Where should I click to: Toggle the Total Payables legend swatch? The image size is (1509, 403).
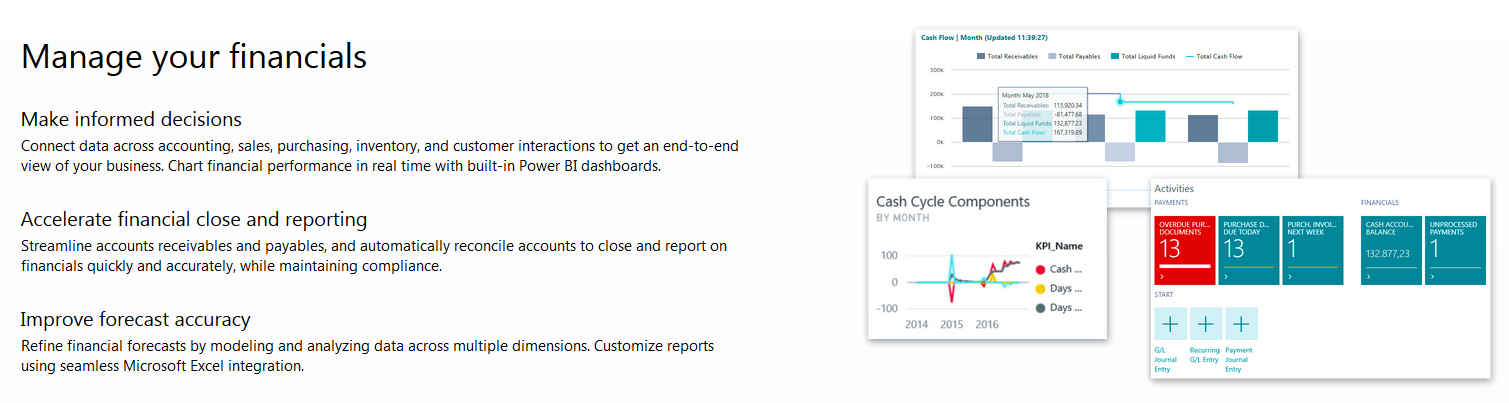click(1053, 57)
